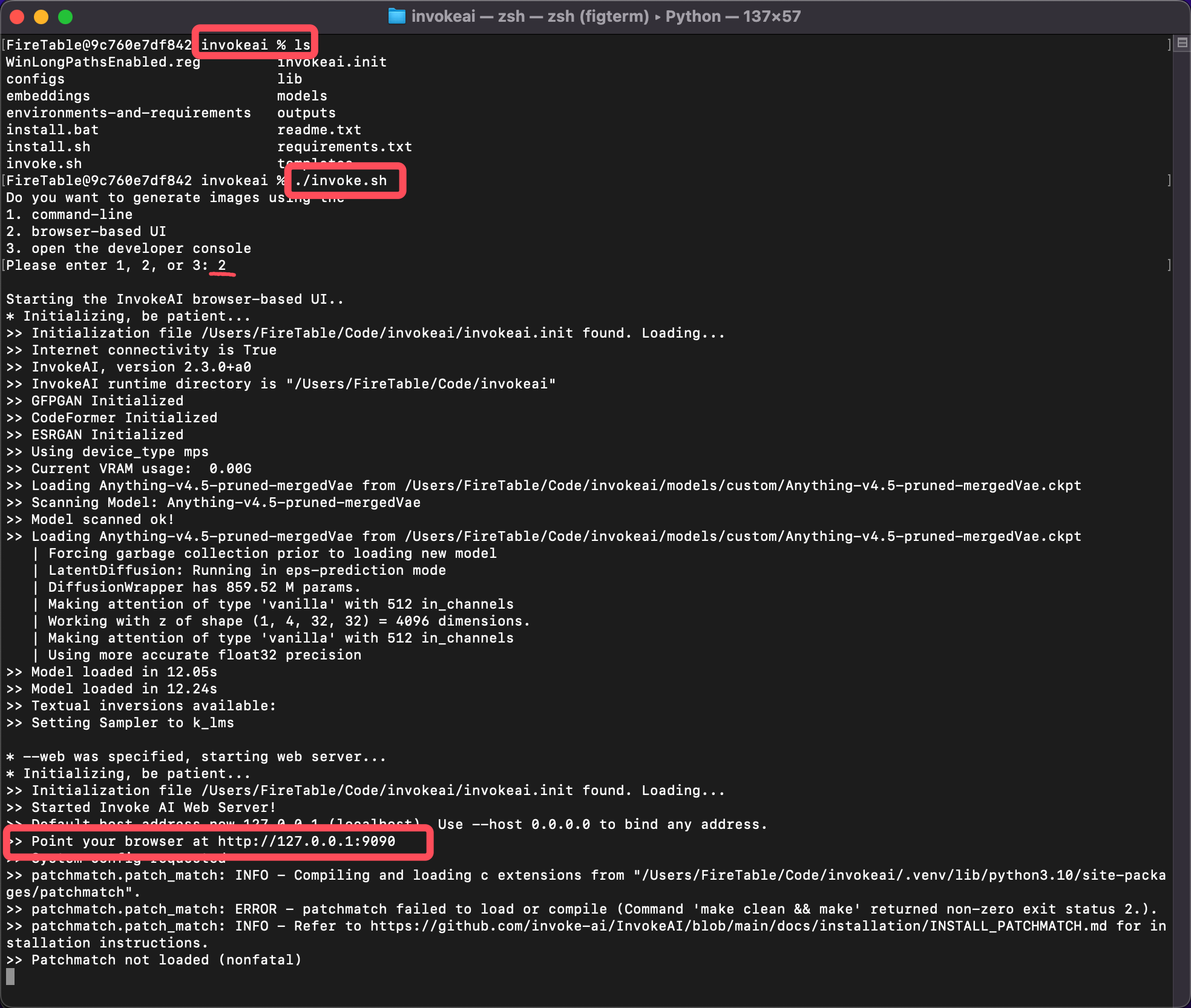Screen dimensions: 1191x1008
Task: Click install.sh in the ls file listing
Action: coord(48,146)
